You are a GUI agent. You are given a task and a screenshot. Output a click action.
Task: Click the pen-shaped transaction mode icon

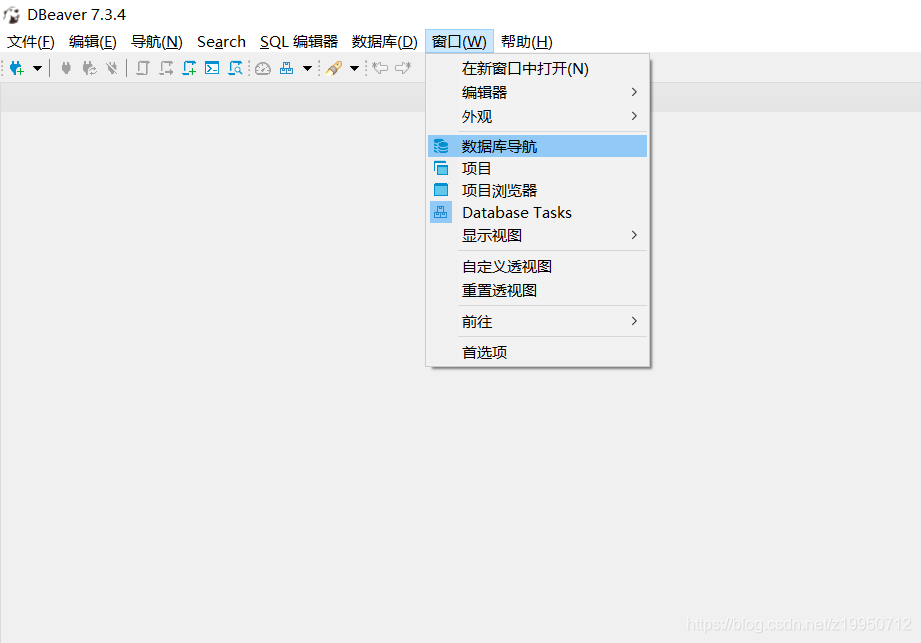click(x=334, y=68)
